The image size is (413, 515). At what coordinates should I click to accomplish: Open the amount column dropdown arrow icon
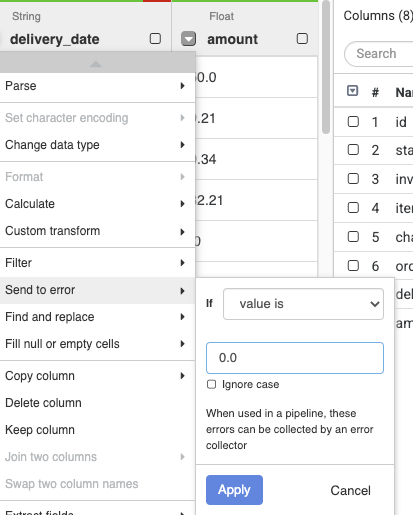click(x=188, y=39)
